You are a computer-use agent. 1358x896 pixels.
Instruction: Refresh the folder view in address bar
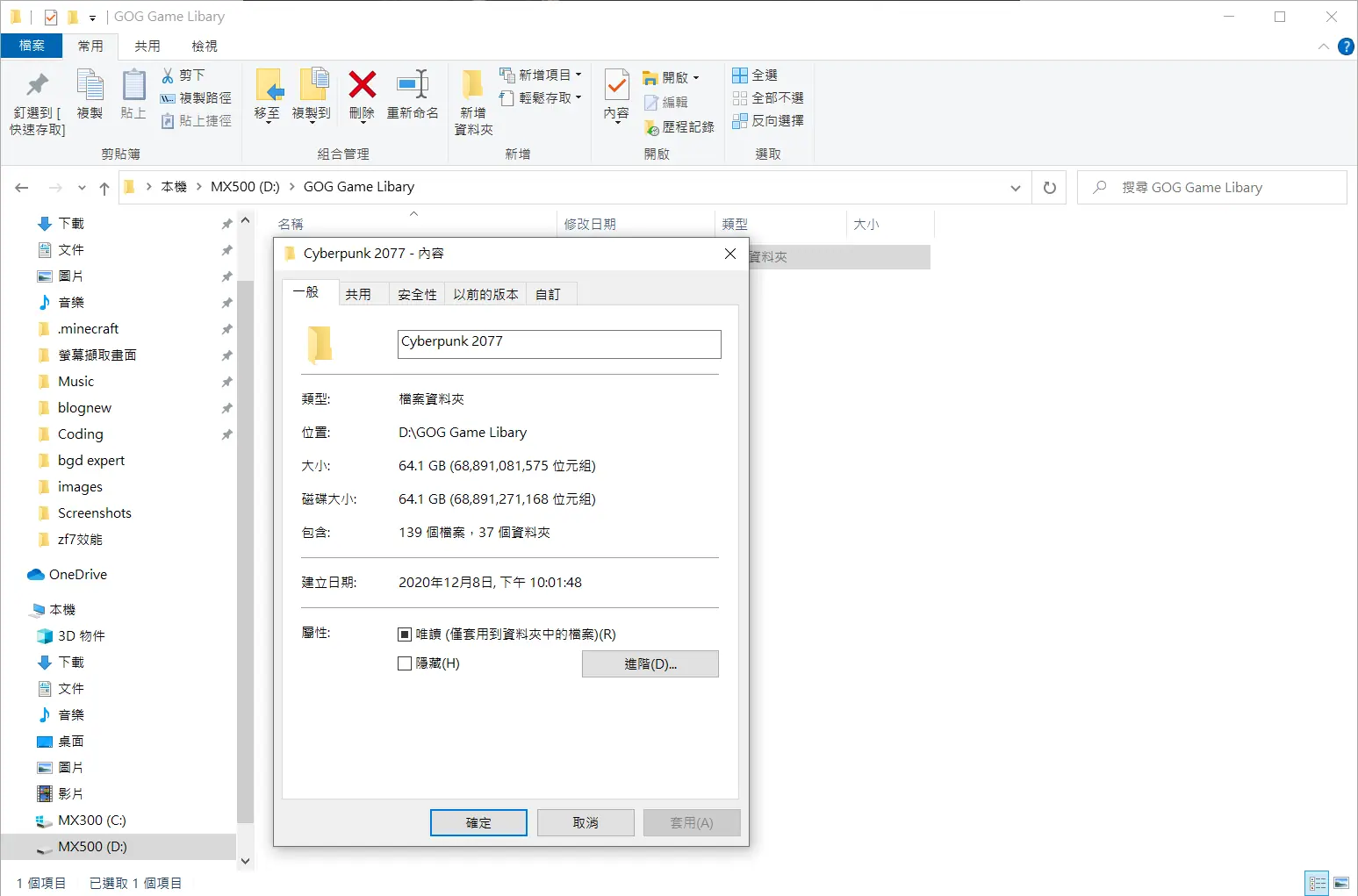[1049, 188]
